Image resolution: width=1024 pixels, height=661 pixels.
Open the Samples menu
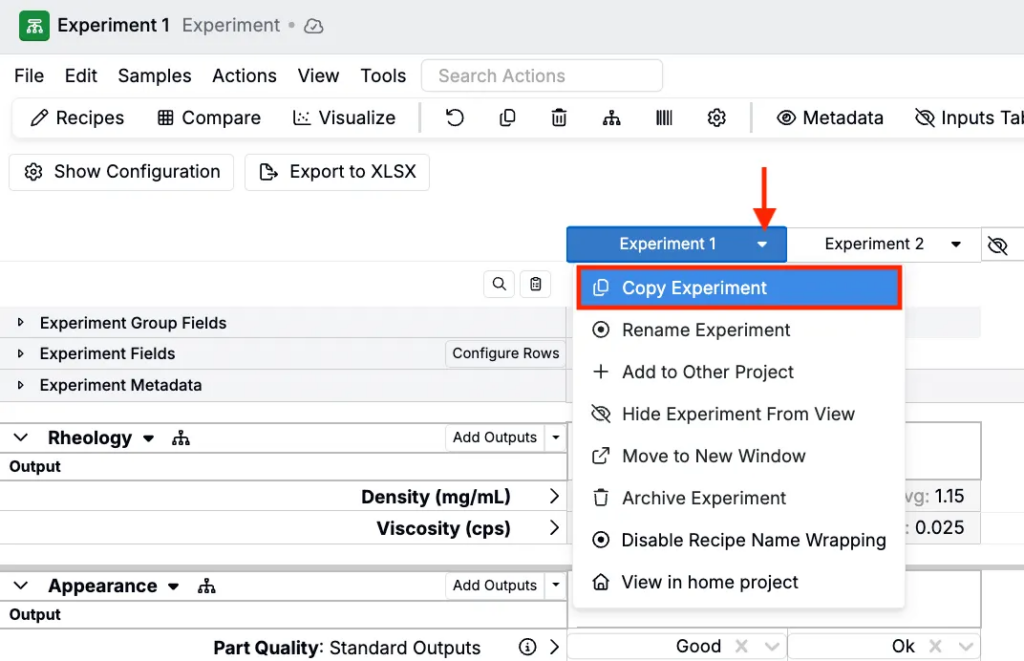(x=154, y=76)
